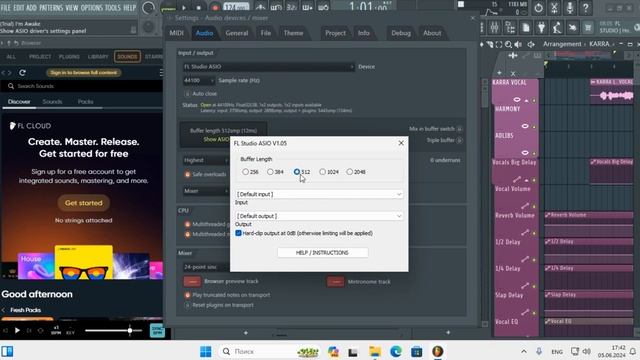The image size is (640, 360).
Task: Toggle Triple buffer option
Action: point(460,140)
